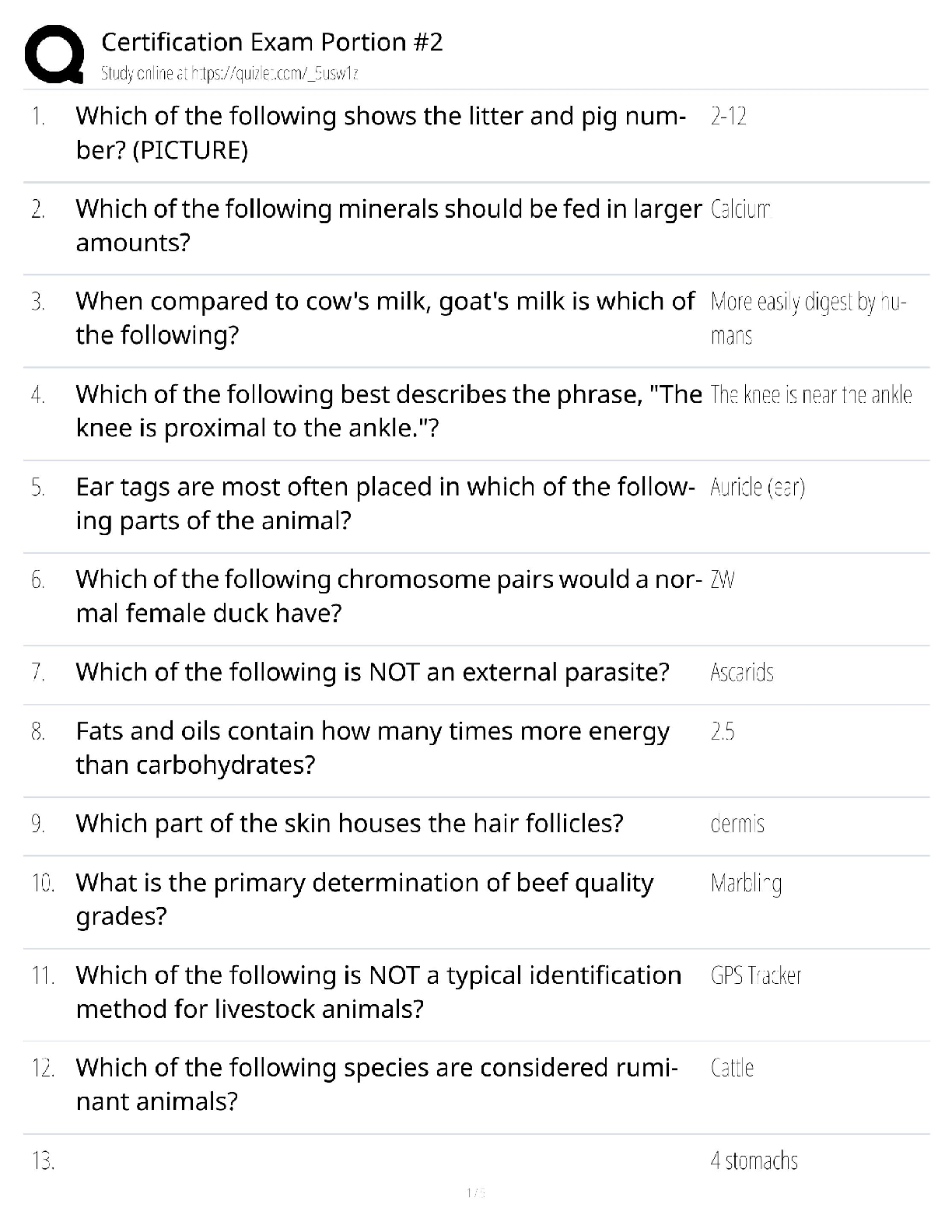Click the answer 2-12

(728, 117)
